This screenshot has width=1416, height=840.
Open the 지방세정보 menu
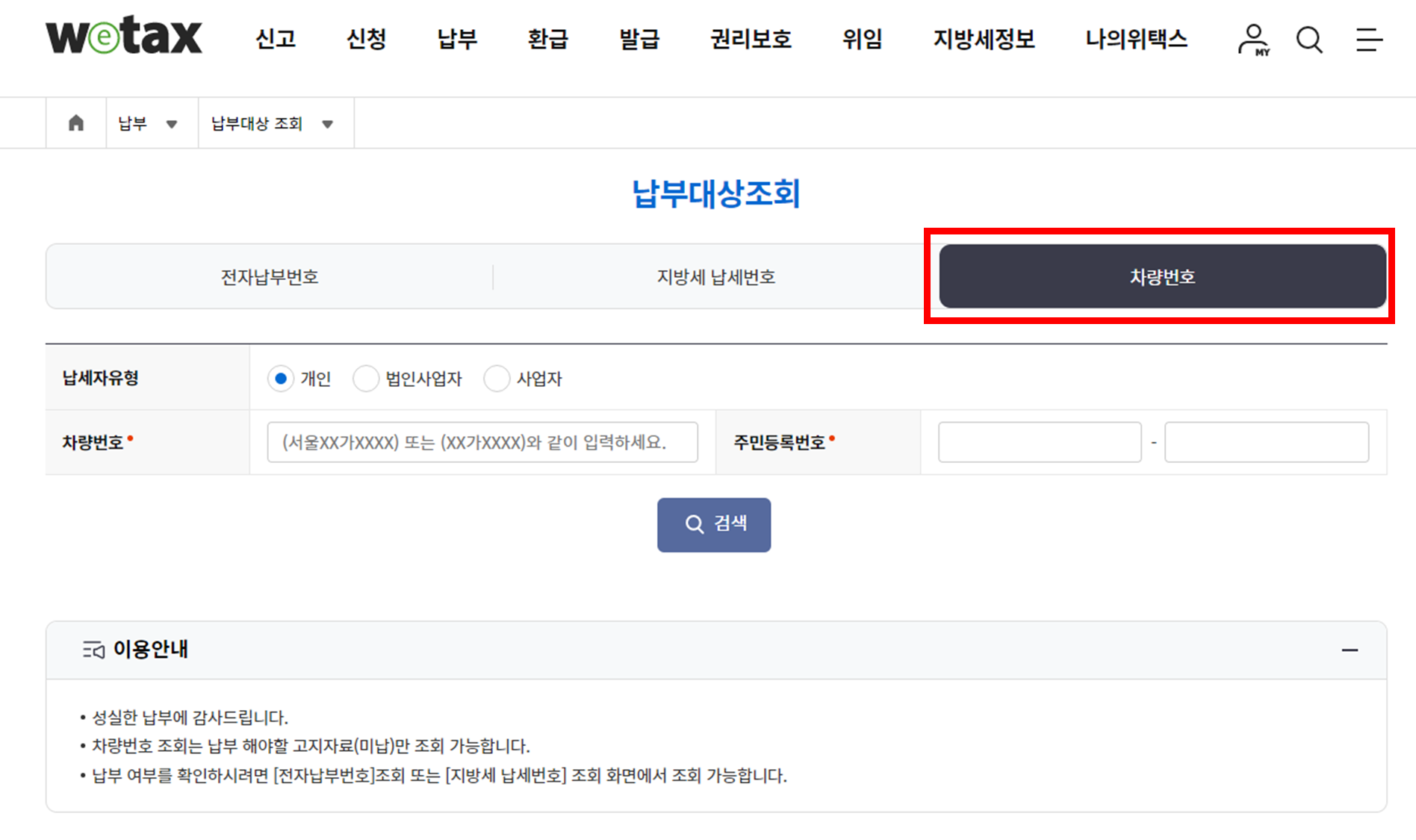click(984, 40)
